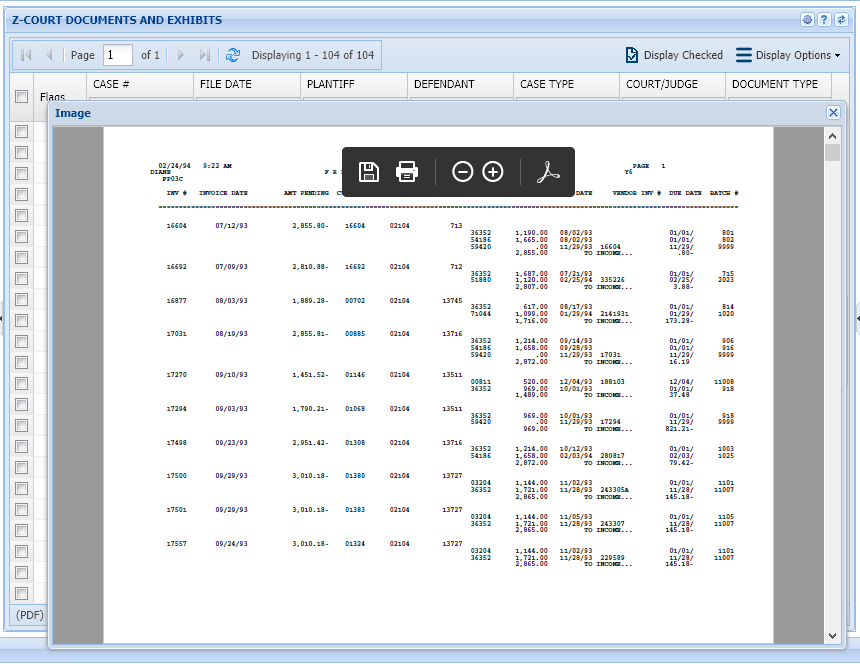
Task: Sort by the DEFENDANT column header
Action: 444,84
